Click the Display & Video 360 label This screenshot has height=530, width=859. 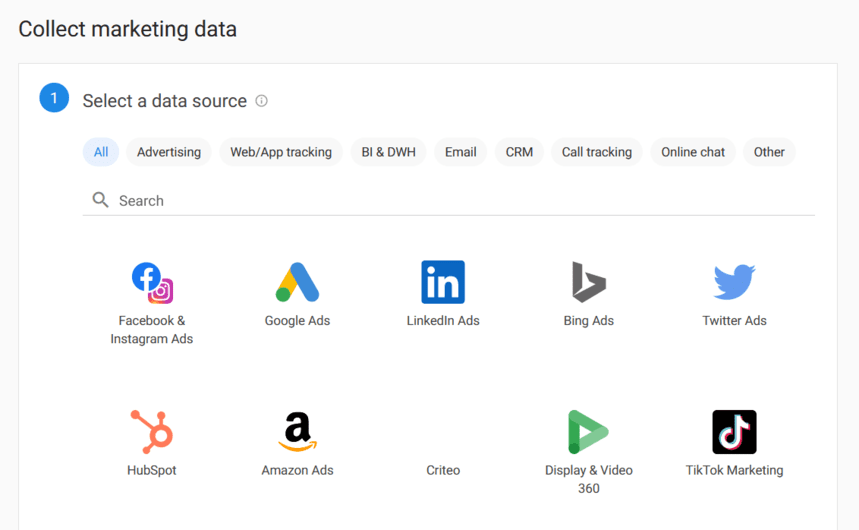tap(589, 479)
